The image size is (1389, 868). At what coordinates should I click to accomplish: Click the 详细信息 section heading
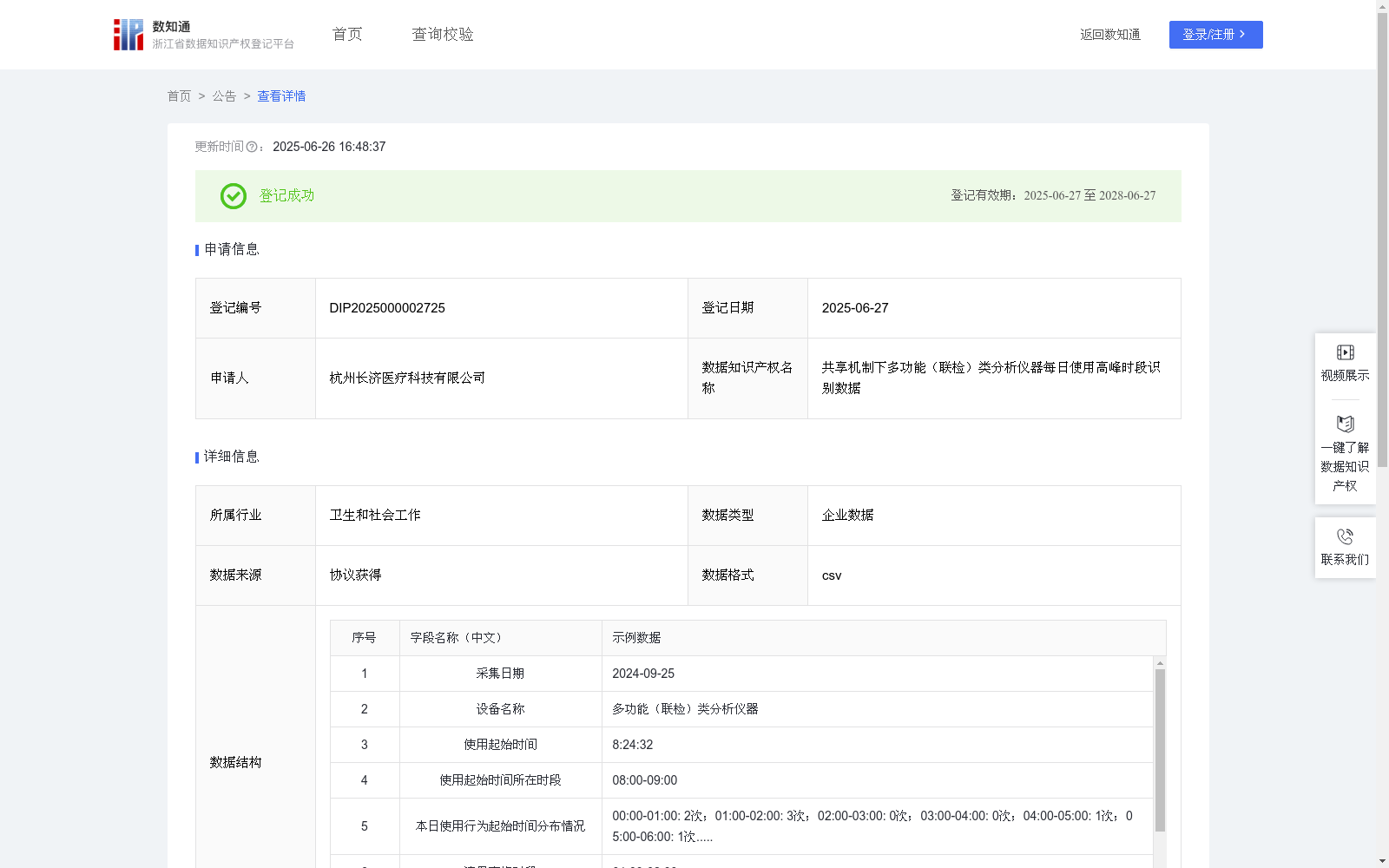[x=232, y=457]
